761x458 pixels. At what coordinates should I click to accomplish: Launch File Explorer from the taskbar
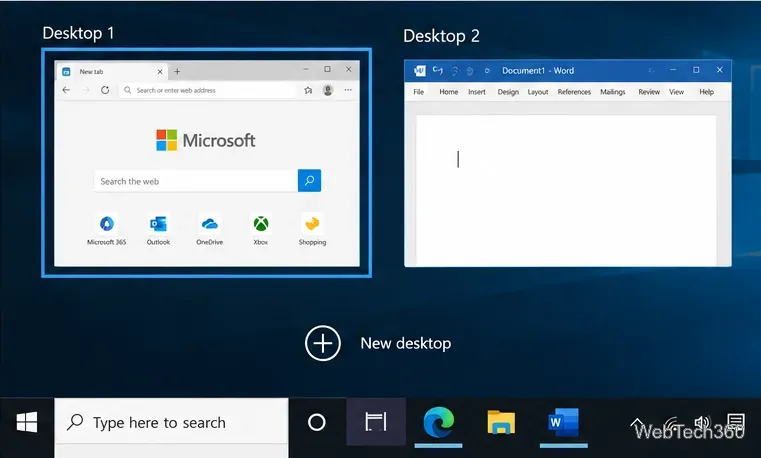[501, 422]
